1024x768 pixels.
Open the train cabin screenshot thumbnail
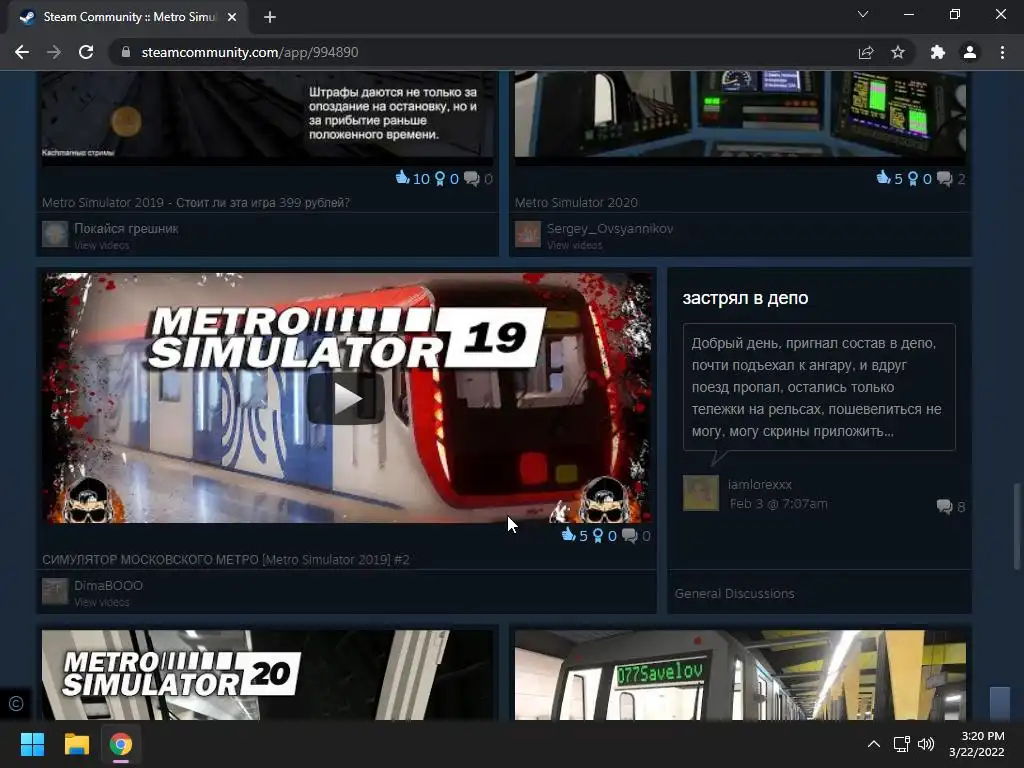point(740,115)
